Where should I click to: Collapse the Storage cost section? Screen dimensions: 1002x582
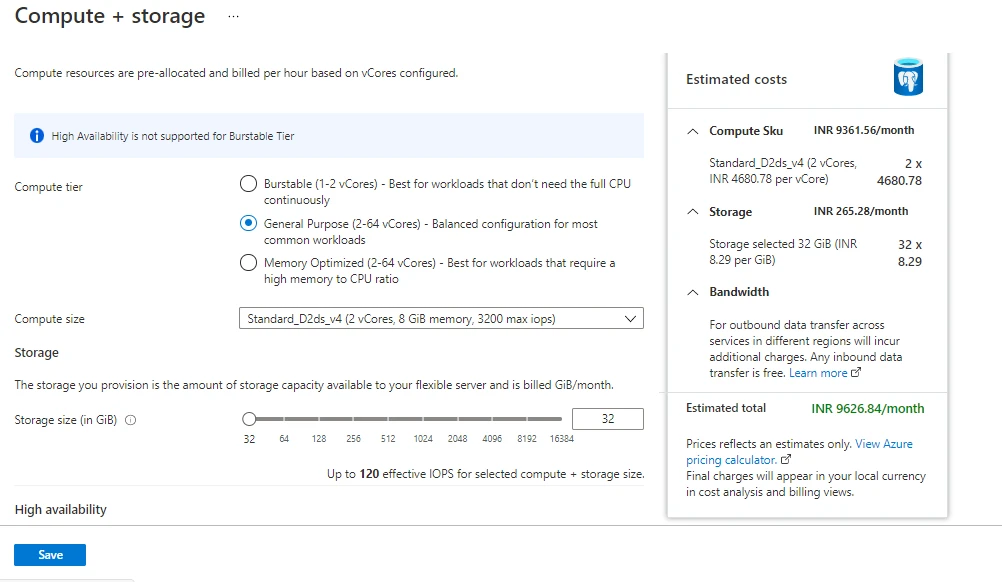click(692, 212)
